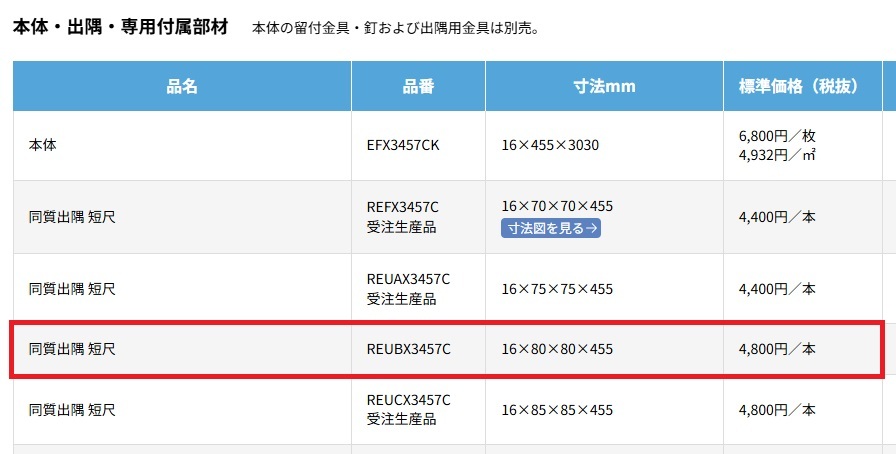Click the 16×80×80×455 dimension cell

click(x=557, y=349)
